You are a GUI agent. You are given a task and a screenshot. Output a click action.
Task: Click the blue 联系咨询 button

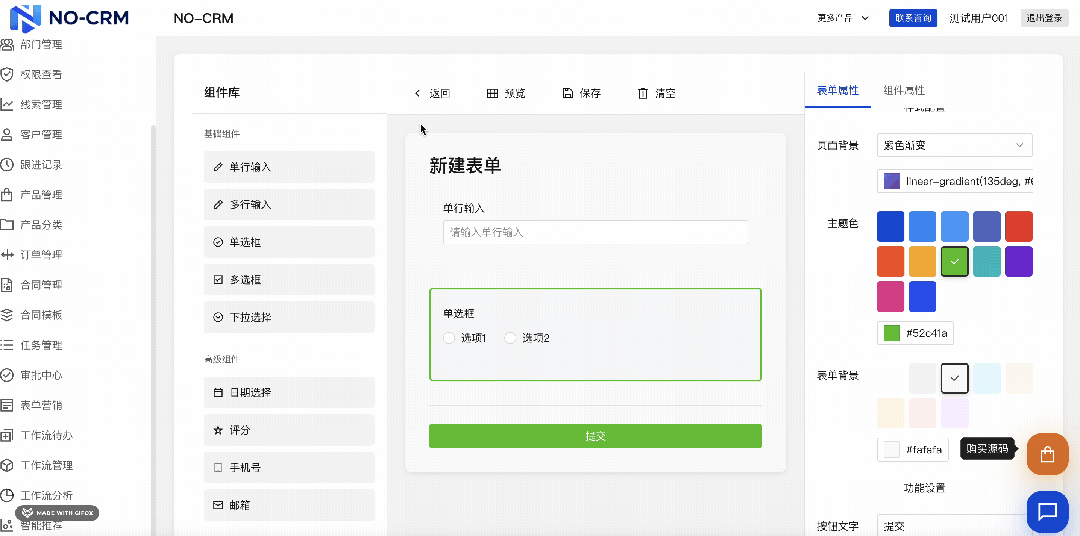[x=913, y=18]
